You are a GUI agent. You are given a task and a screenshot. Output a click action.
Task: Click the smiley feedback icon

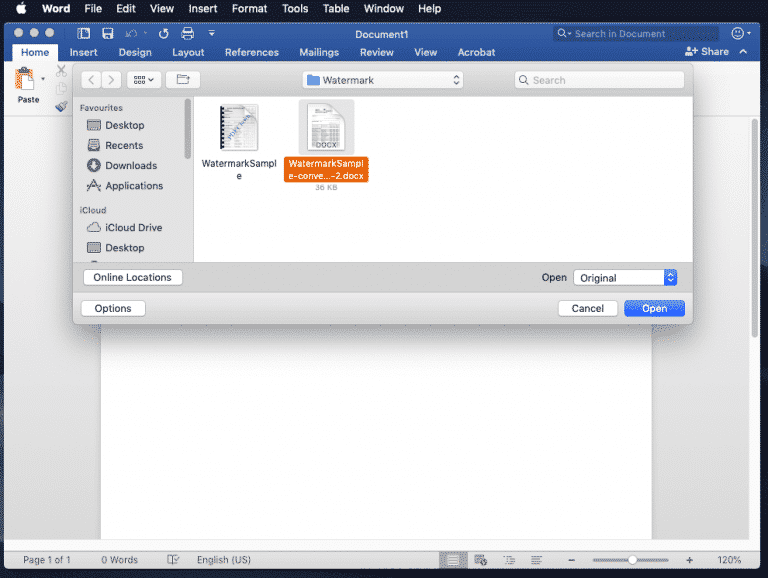738,33
